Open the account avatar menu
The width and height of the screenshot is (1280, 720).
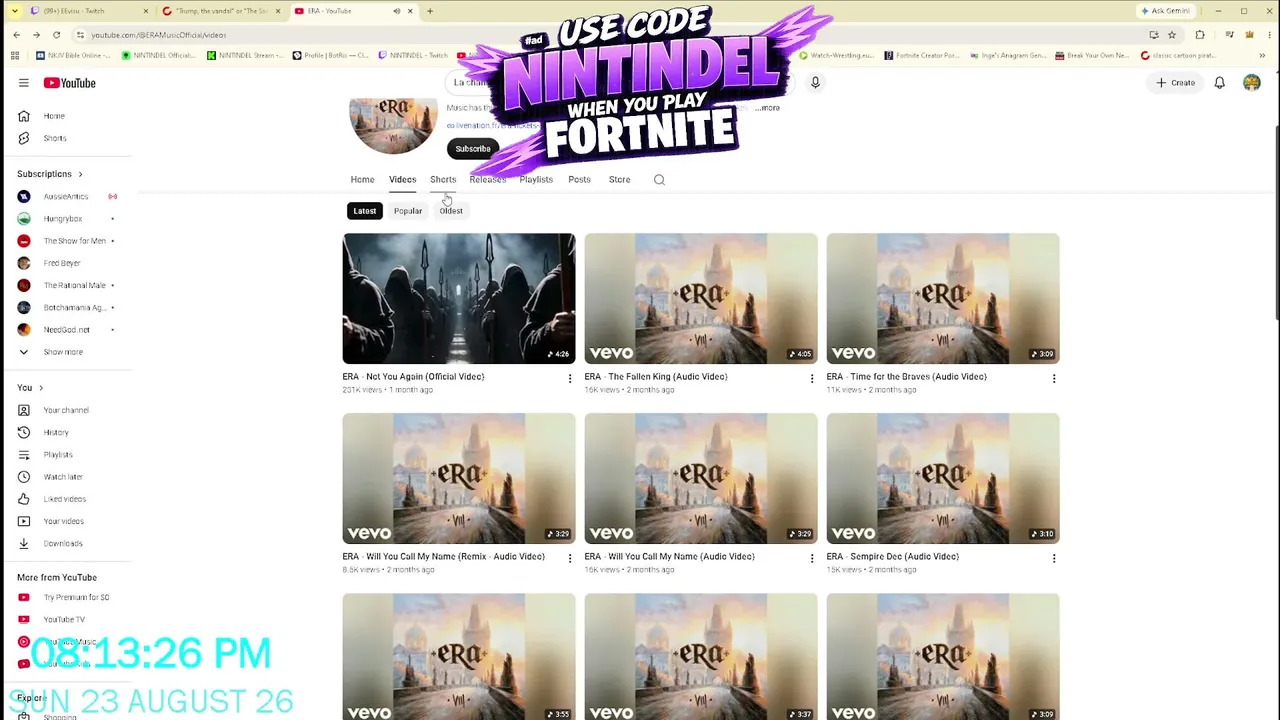pos(1252,83)
